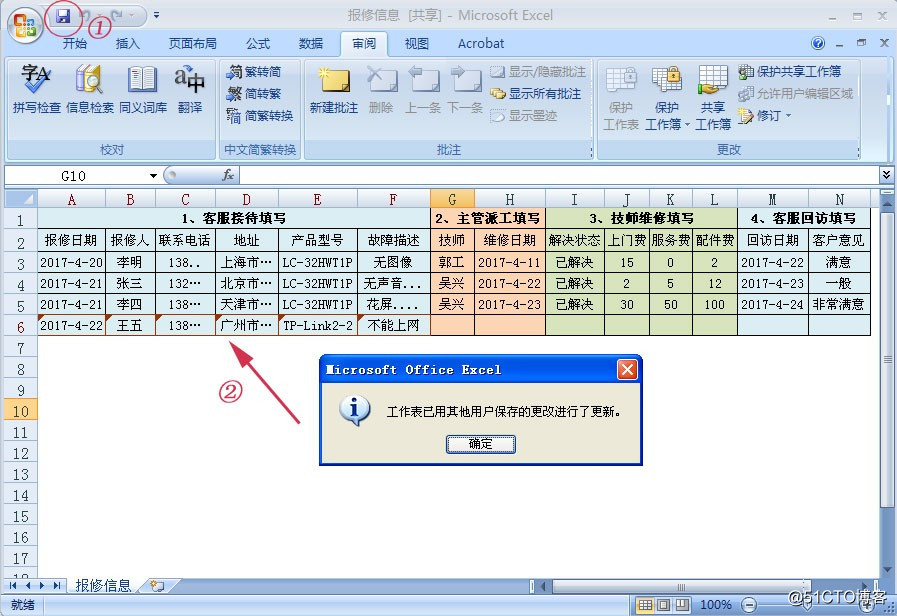Image resolution: width=897 pixels, height=616 pixels.
Task: Click the horizontal scrollbar thumb
Action: tap(681, 586)
